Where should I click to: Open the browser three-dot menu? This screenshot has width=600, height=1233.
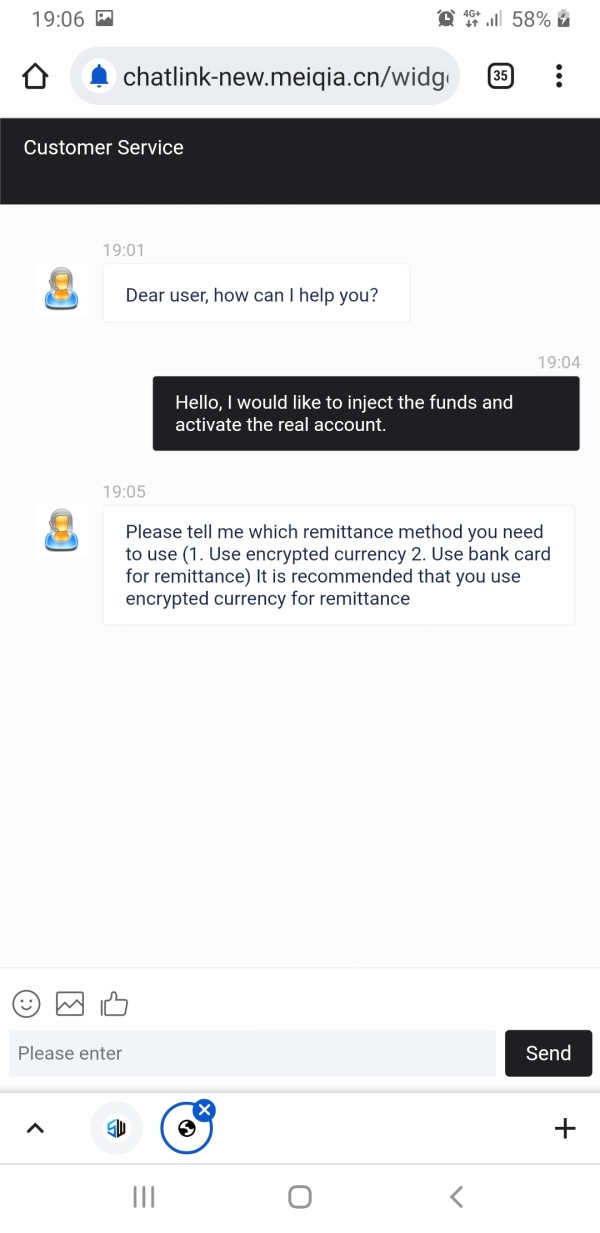tap(558, 76)
